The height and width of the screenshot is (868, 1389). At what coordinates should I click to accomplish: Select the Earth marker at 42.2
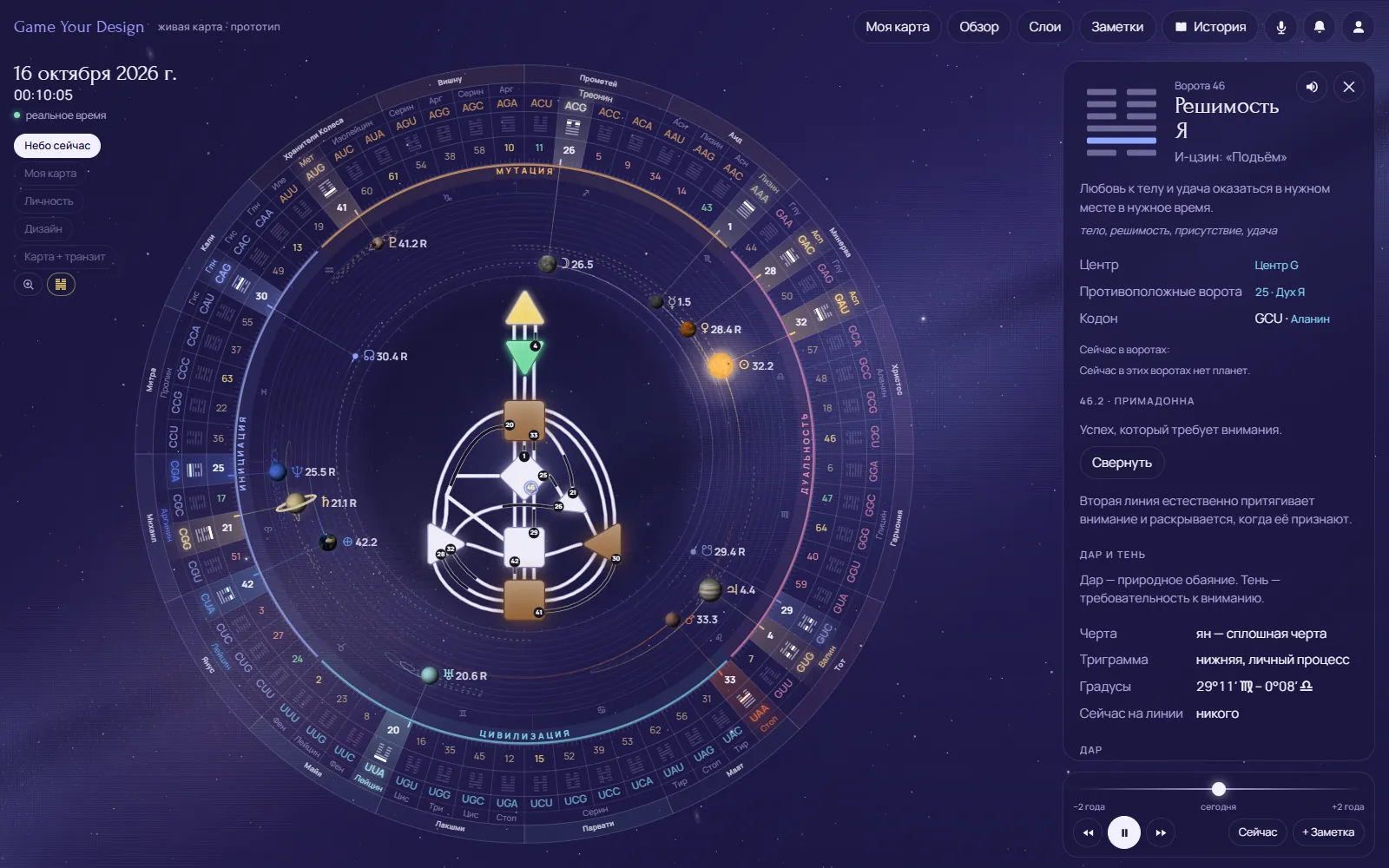328,542
